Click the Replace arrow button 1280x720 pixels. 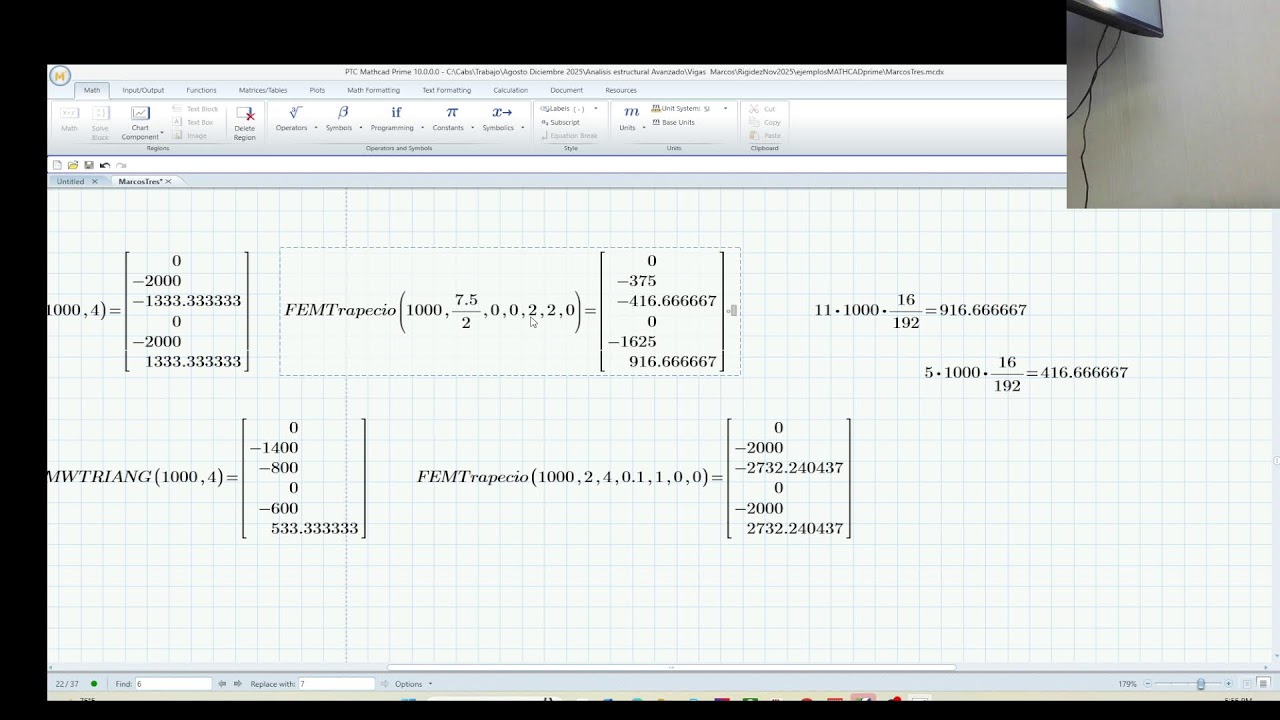click(384, 684)
